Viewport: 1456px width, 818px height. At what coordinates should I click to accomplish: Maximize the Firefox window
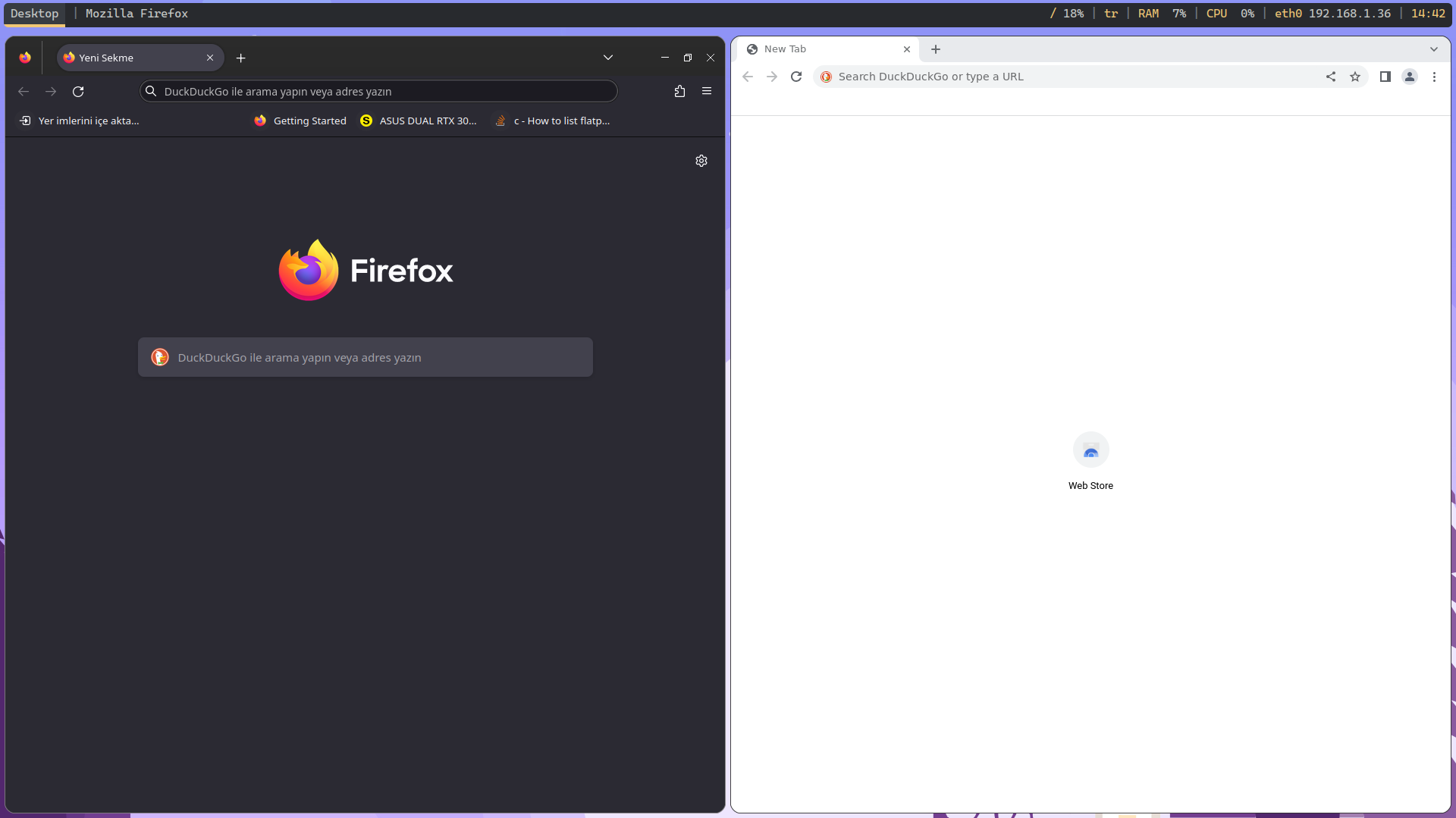(x=688, y=58)
